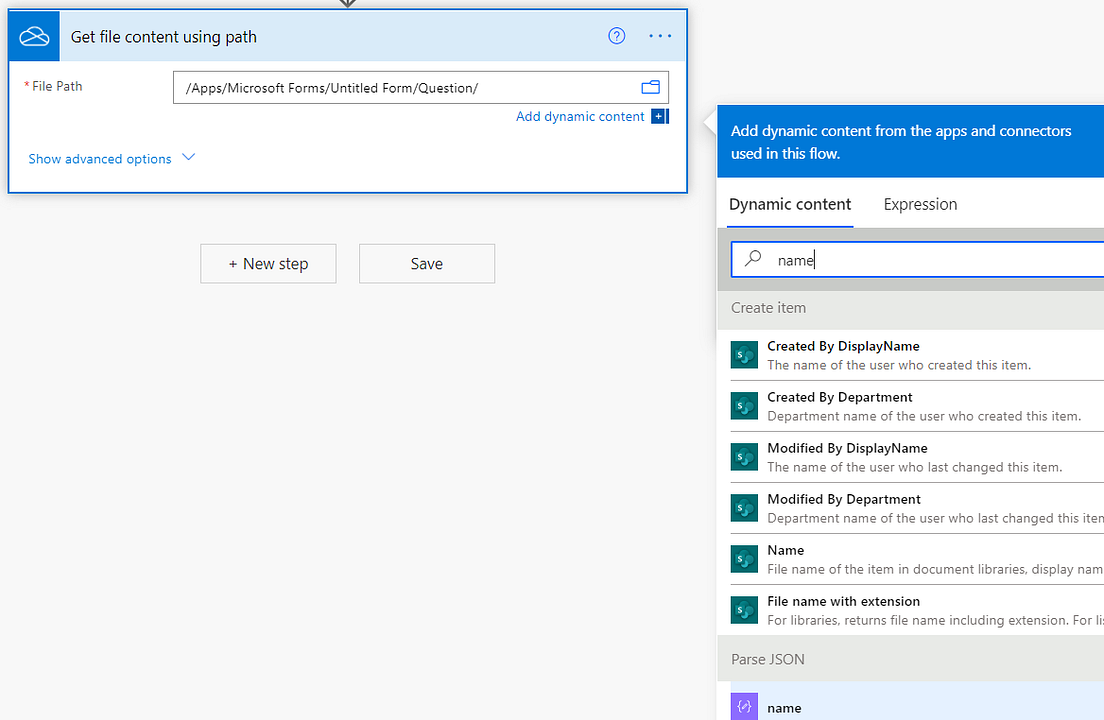Image resolution: width=1104 pixels, height=720 pixels.
Task: Click inside the File Path input field
Action: click(x=400, y=87)
